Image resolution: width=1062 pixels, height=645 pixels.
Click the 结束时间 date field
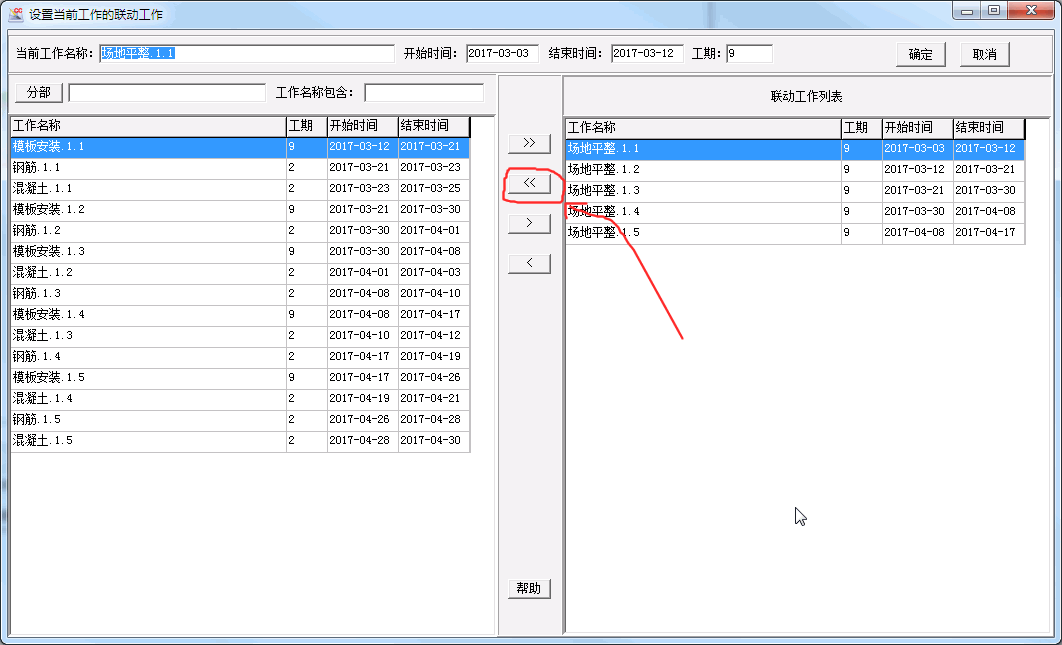pyautogui.click(x=647, y=54)
